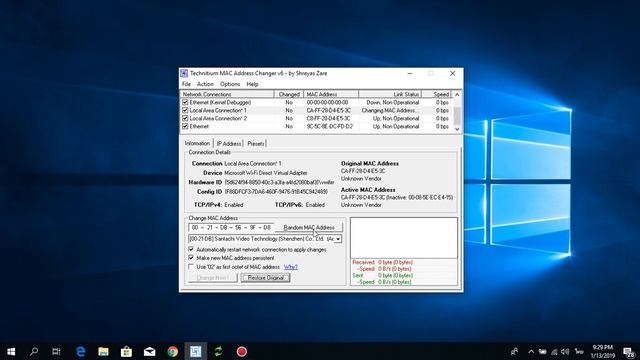Click the Technitium app icon in the title bar
Image resolution: width=640 pixels, height=360 pixels.
(184, 73)
